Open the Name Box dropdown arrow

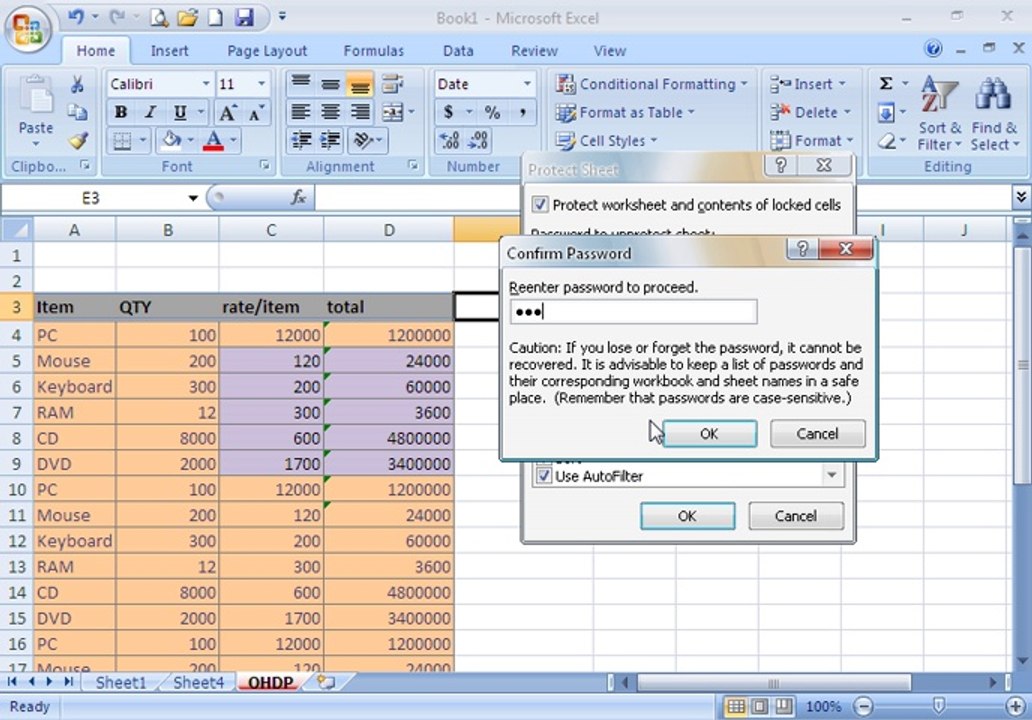pos(193,197)
